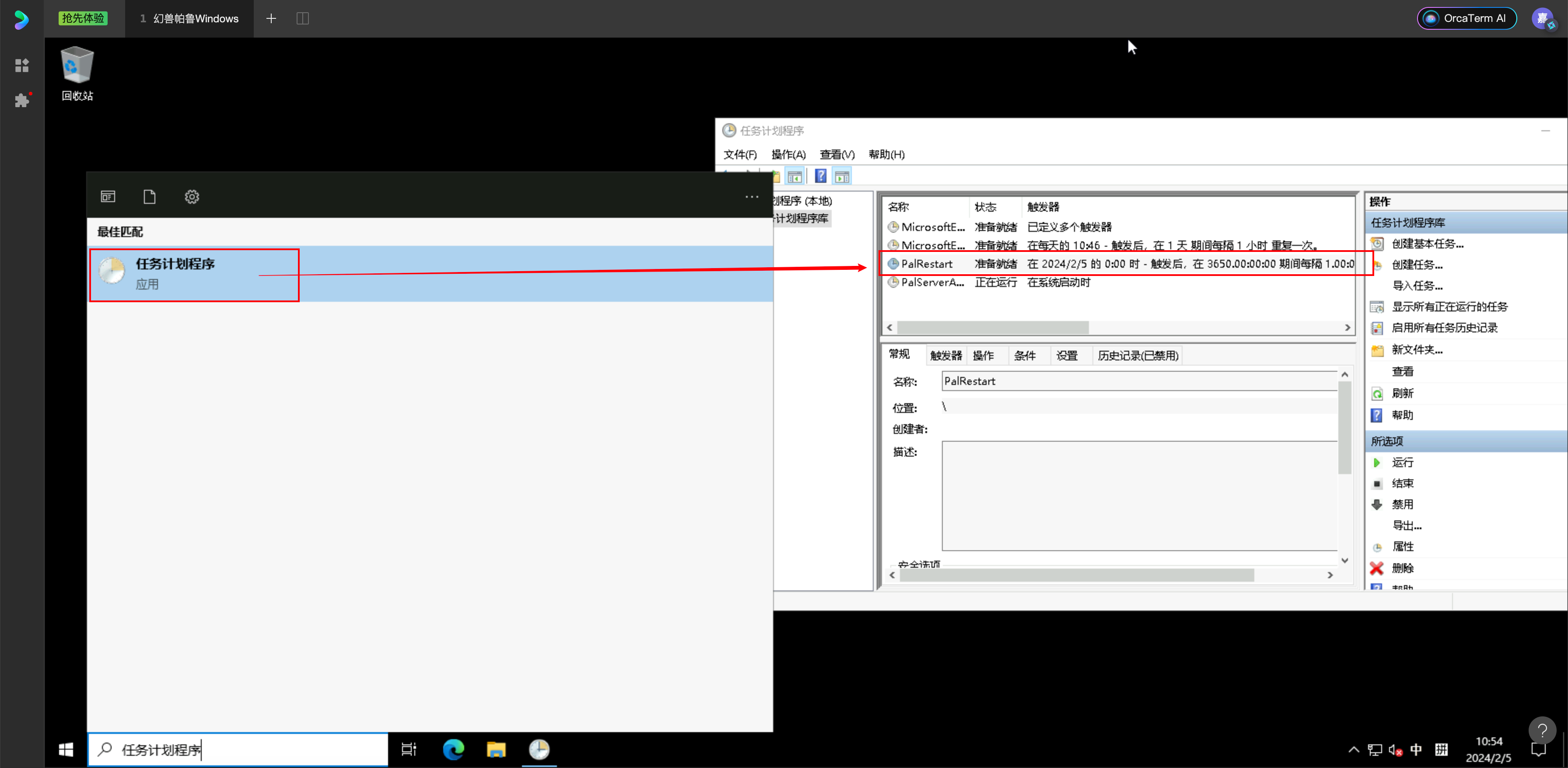Image resolution: width=1568 pixels, height=768 pixels.
Task: Click the help question mark toolbar icon
Action: tap(820, 177)
